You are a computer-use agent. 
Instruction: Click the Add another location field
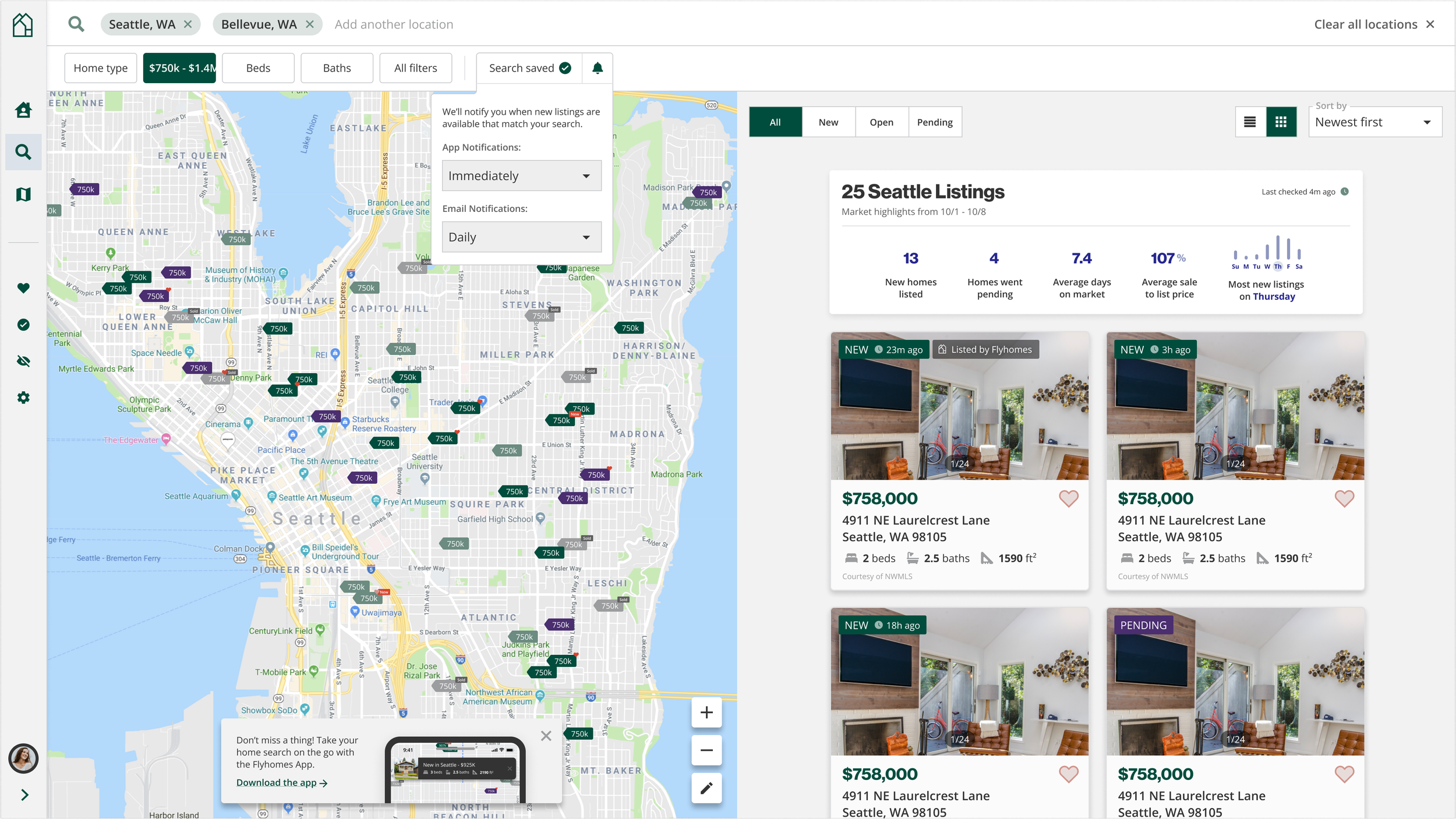pos(394,24)
